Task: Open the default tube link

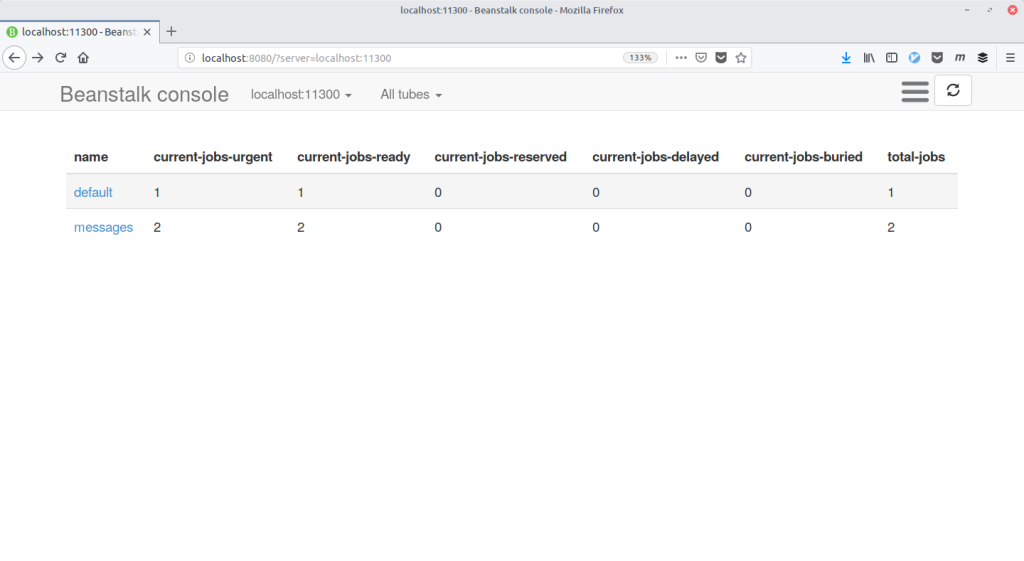Action: tap(93, 192)
